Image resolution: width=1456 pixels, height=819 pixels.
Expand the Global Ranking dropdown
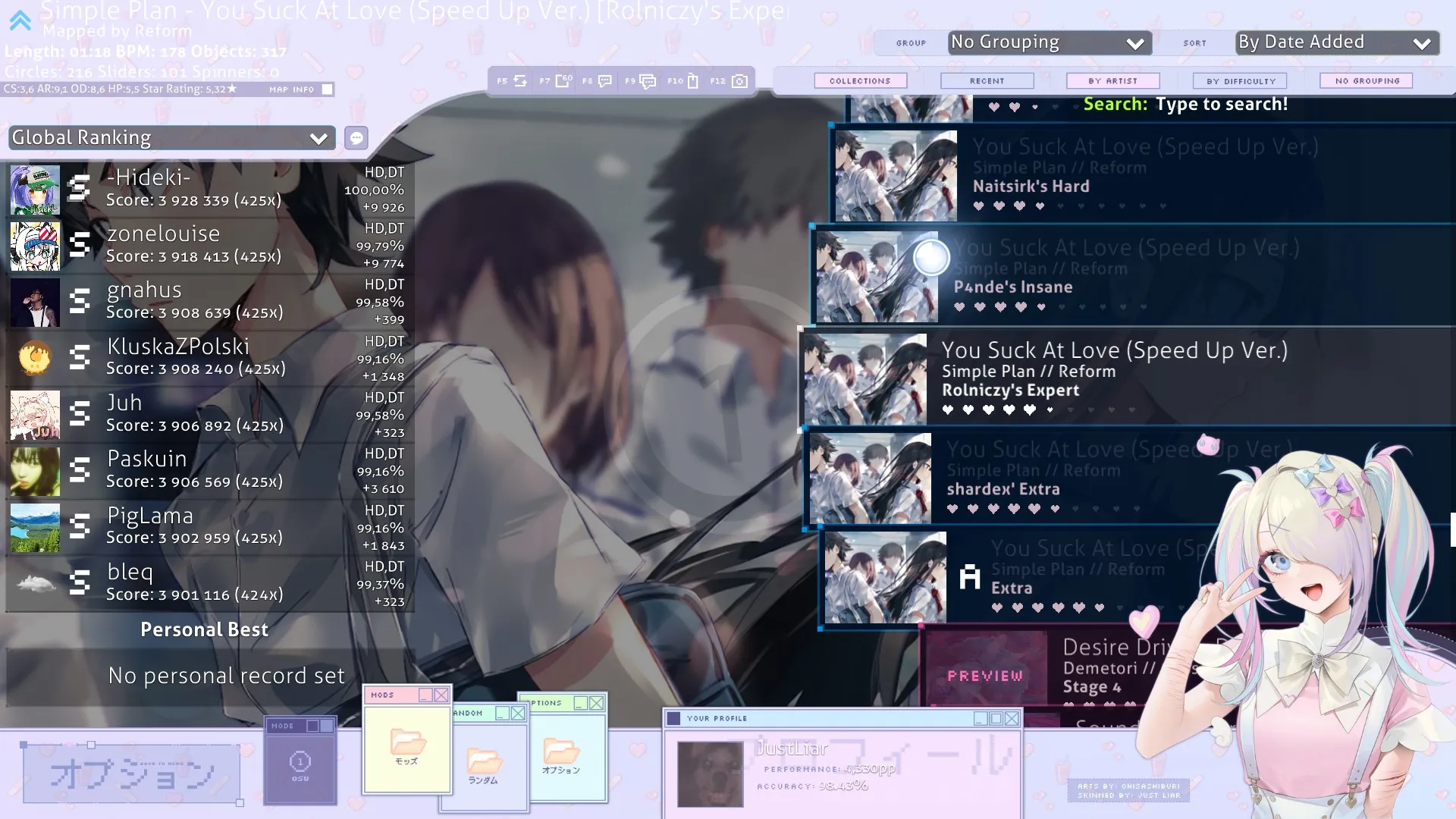pos(172,137)
